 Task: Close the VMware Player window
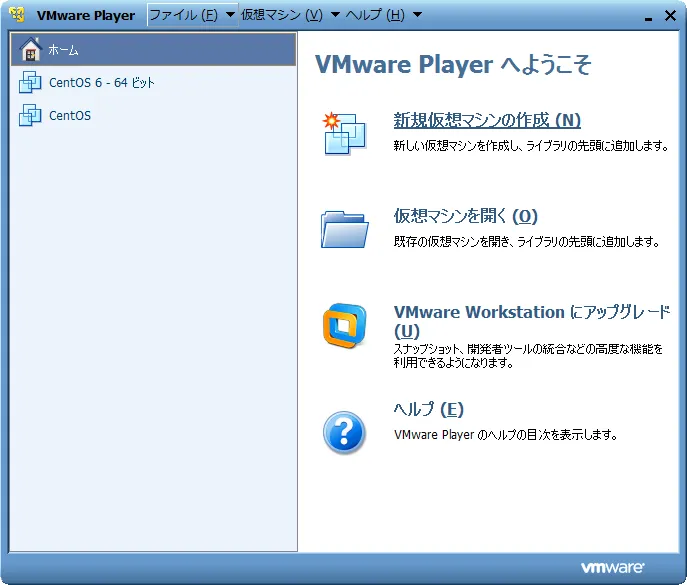tap(670, 15)
